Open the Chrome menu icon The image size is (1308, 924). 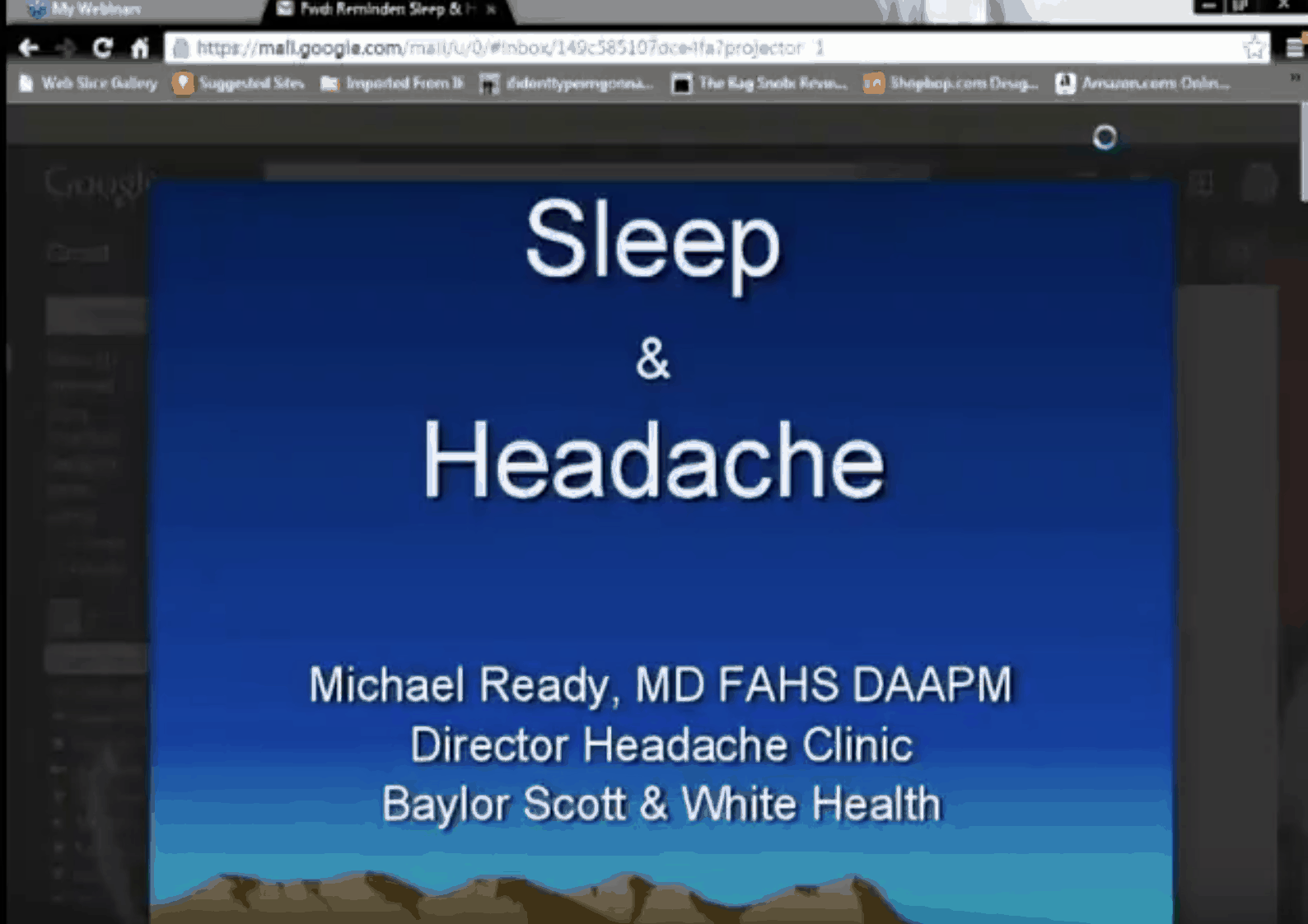click(x=1295, y=48)
